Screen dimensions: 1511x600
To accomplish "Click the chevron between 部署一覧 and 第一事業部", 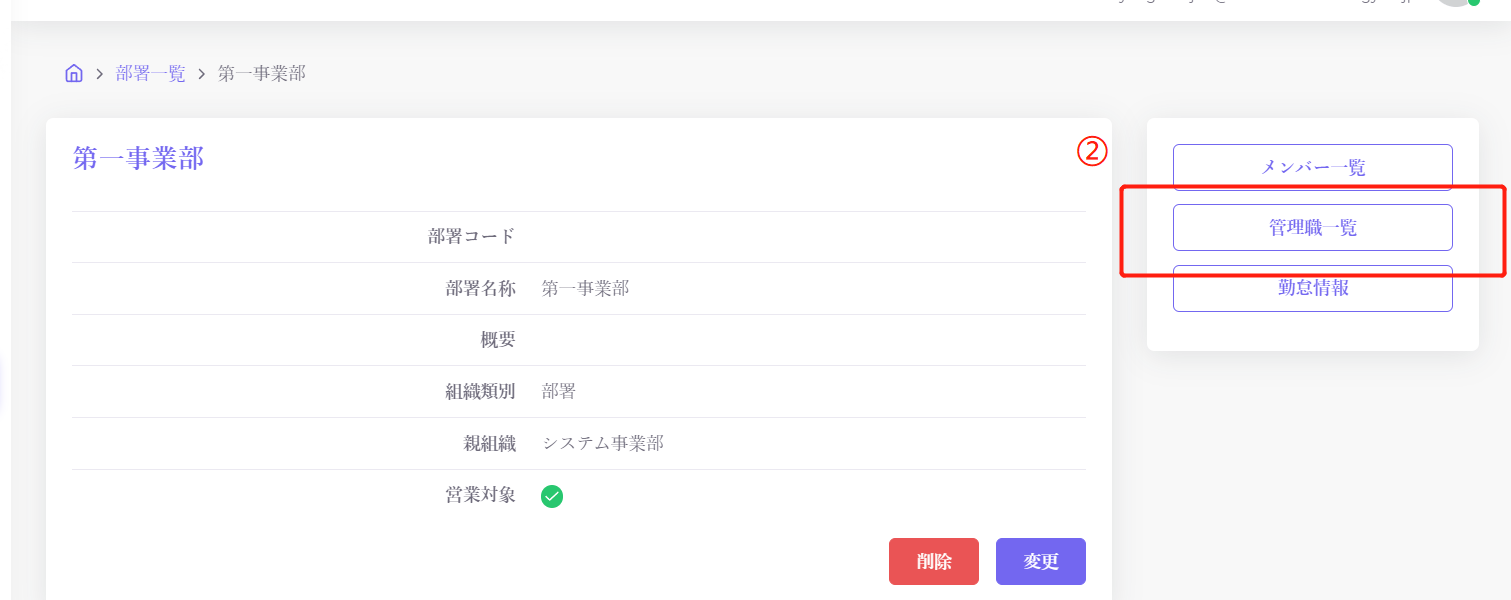I will (202, 74).
